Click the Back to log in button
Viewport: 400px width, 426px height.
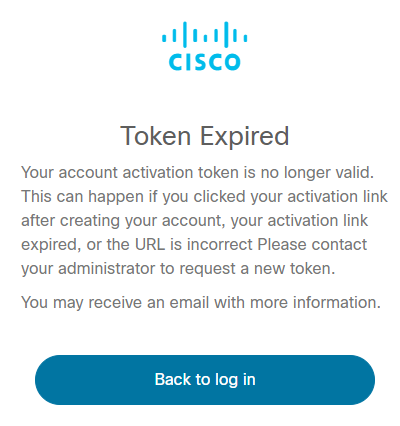point(205,380)
